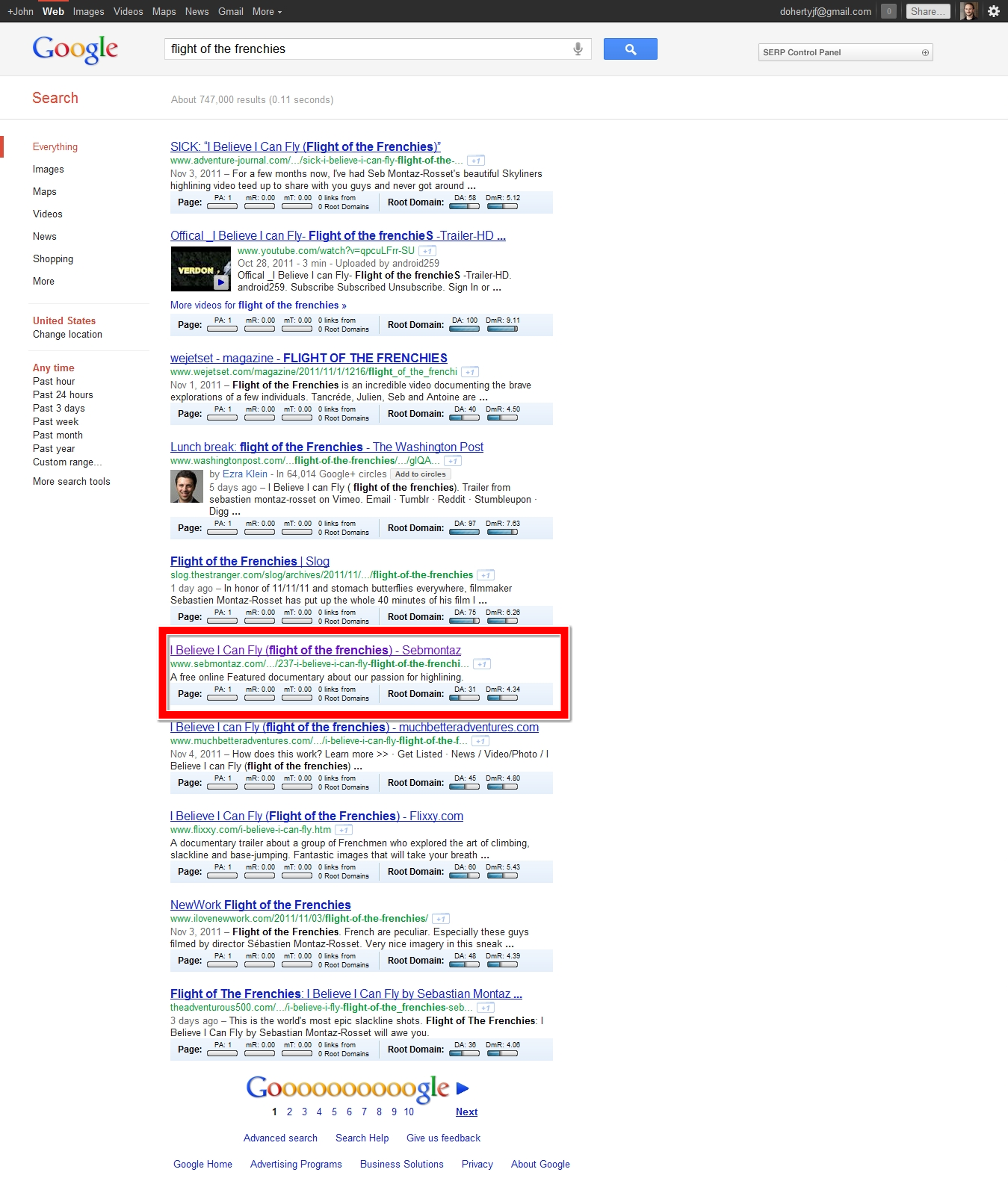The image size is (1008, 1184).
Task: Click +1 button for YouTube result
Action: click(x=427, y=251)
